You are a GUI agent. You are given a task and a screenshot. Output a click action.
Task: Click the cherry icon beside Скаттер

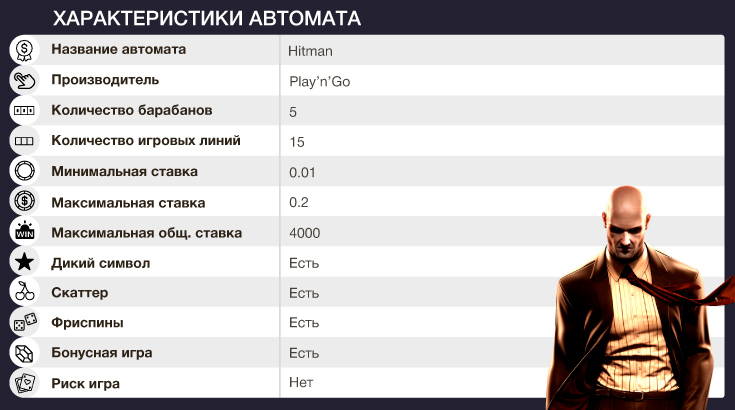pyautogui.click(x=23, y=293)
